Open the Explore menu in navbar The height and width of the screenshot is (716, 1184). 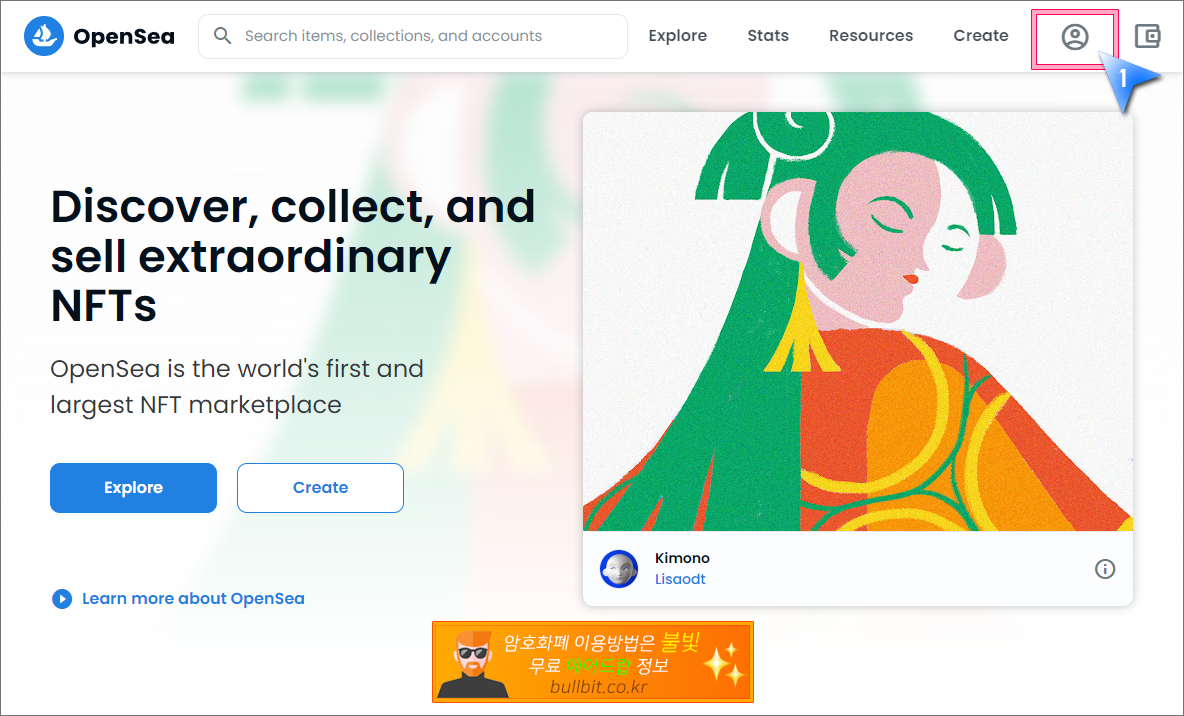coord(677,35)
